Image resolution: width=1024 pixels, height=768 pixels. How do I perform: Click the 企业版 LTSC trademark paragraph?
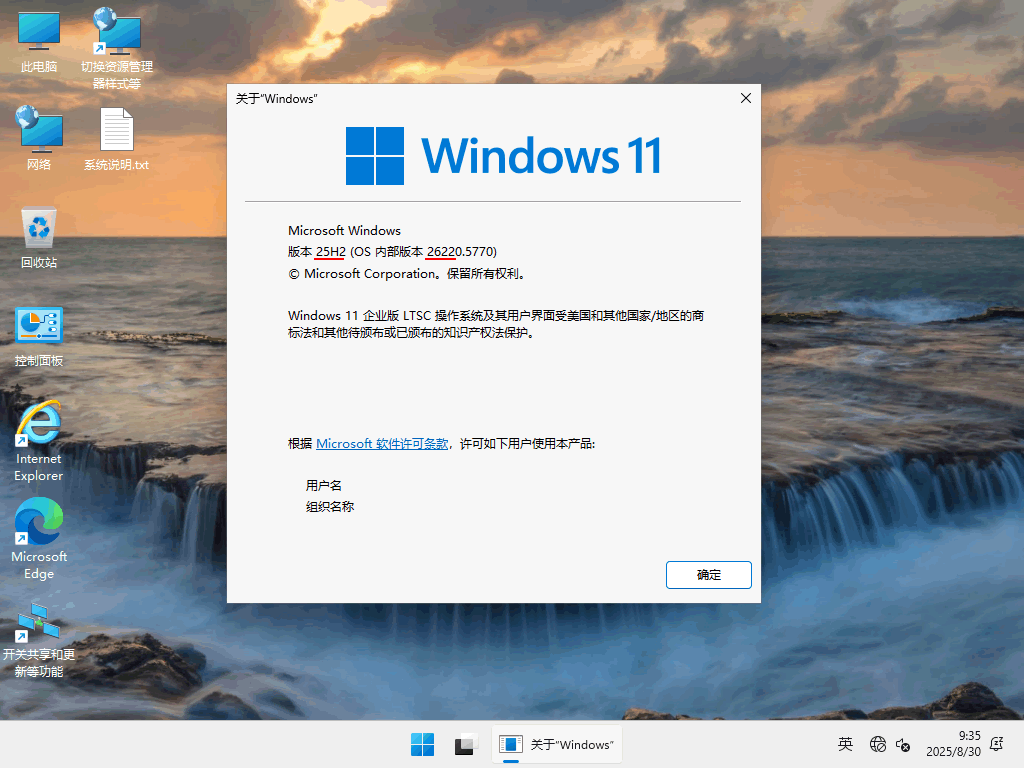pos(496,324)
